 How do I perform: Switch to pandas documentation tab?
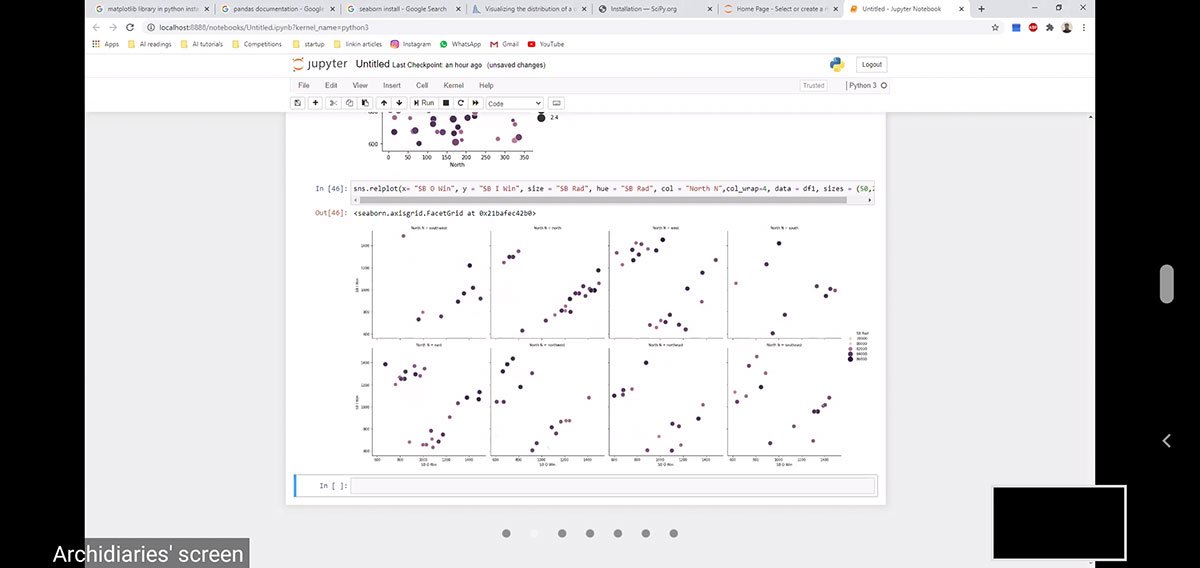pyautogui.click(x=278, y=9)
